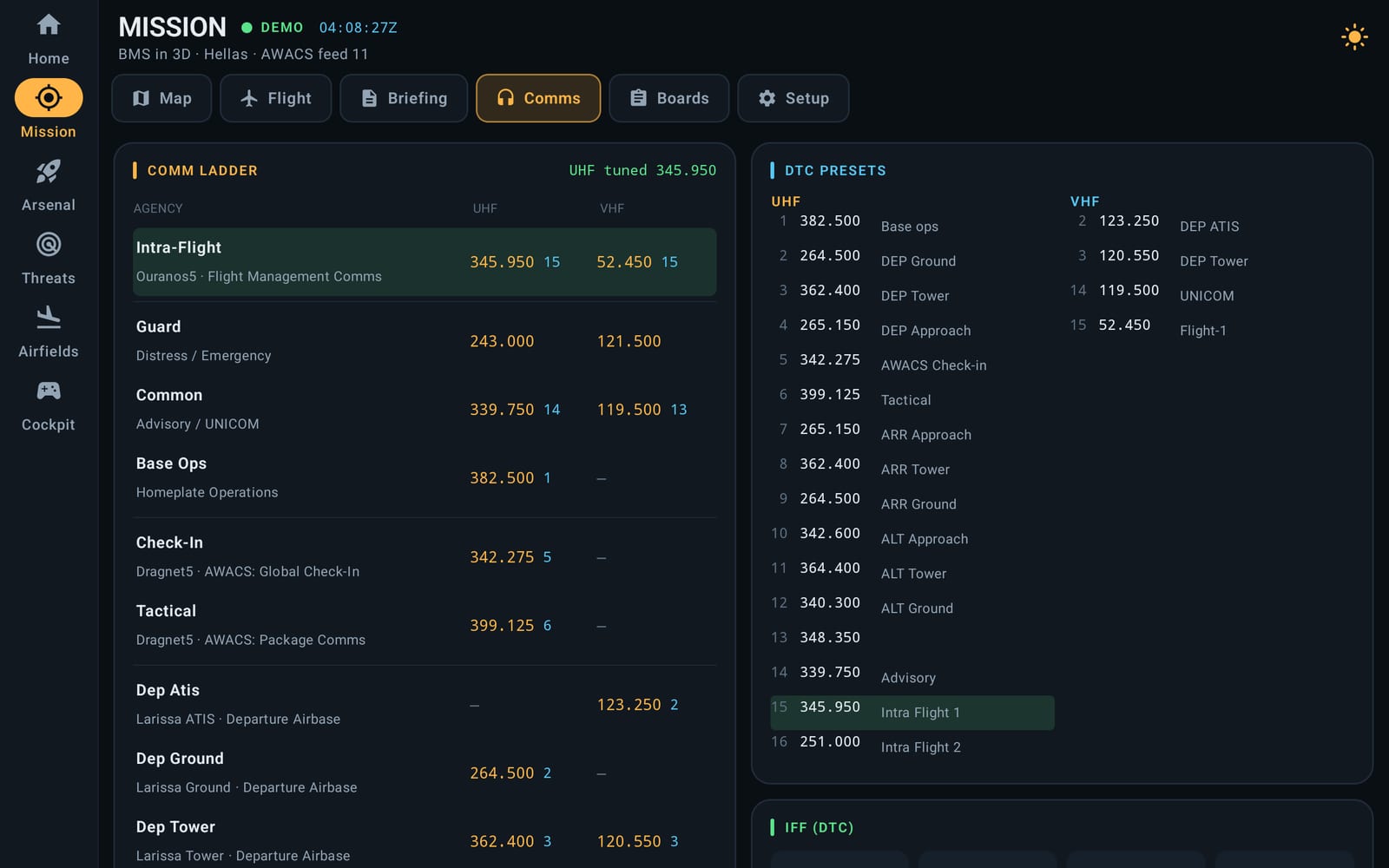Toggle the sun light-theme icon
The width and height of the screenshot is (1389, 868).
coord(1354,37)
